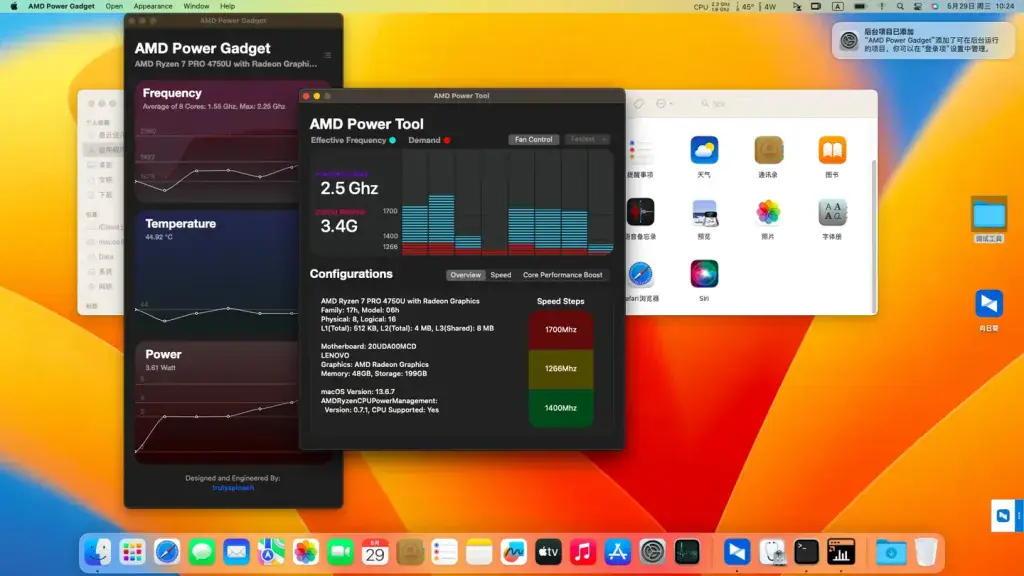Open the AMD Power Gadget app menu

[x=61, y=7]
